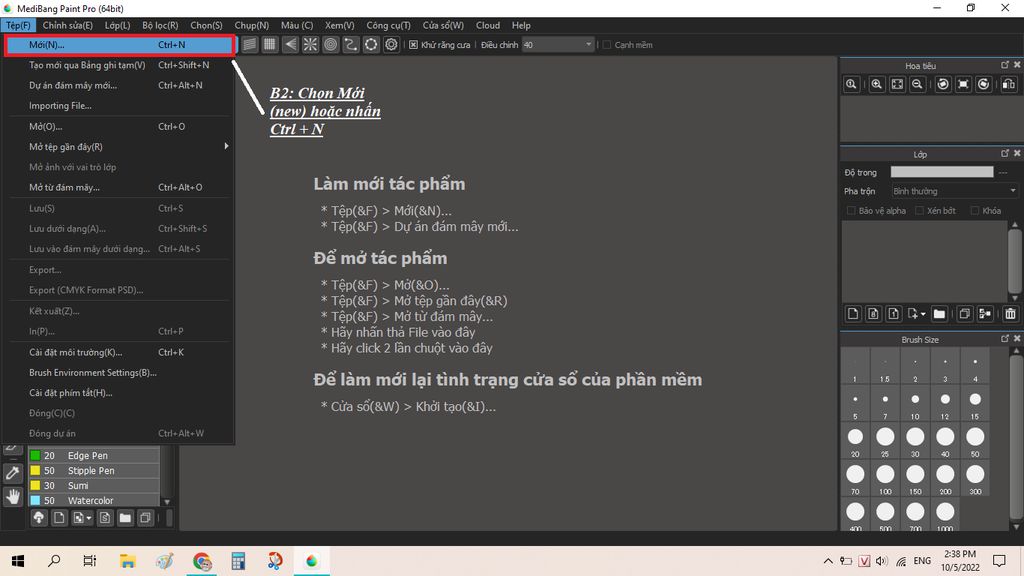Select the vanishing point snap icon
The height and width of the screenshot is (576, 1024).
pos(290,44)
